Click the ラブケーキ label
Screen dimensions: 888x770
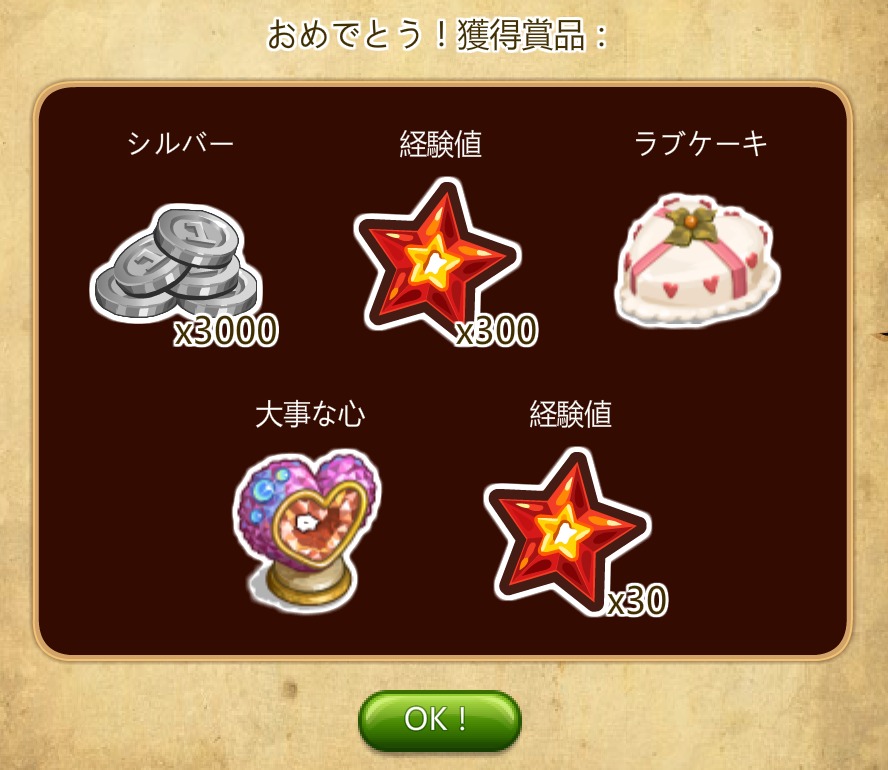[x=701, y=143]
